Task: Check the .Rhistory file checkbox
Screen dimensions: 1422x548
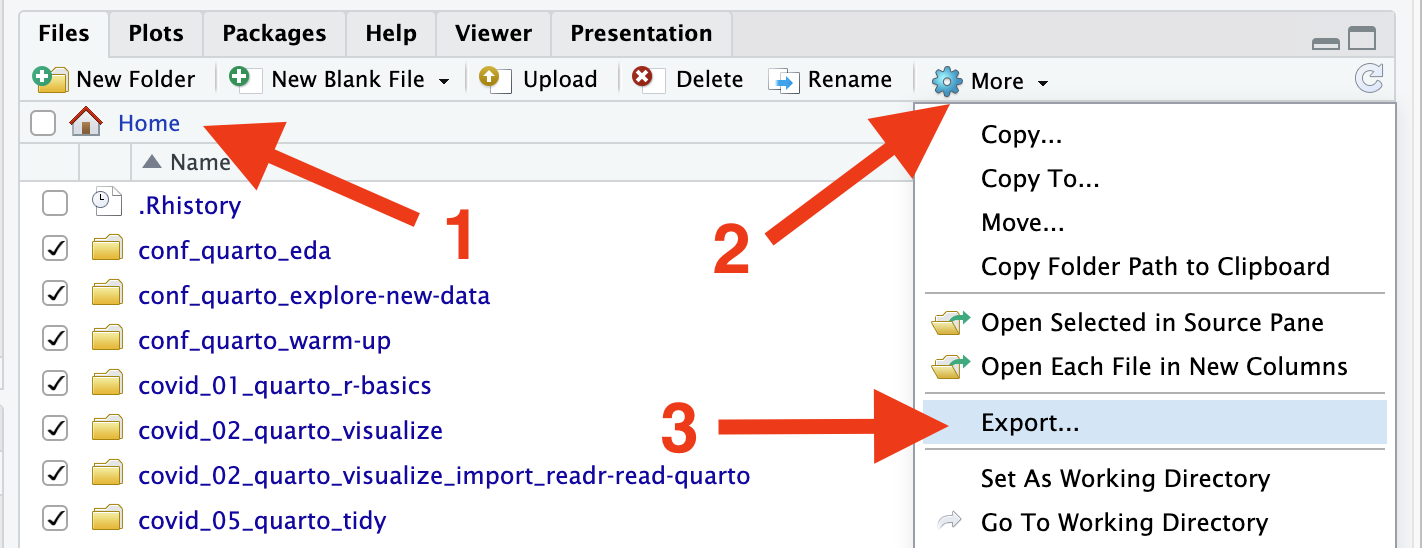Action: 55,204
